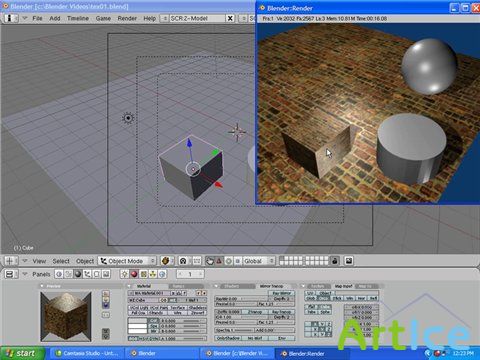This screenshot has height=360, width=480.
Task: Switch to Texture buttons icon
Action: pyautogui.click(x=143, y=274)
